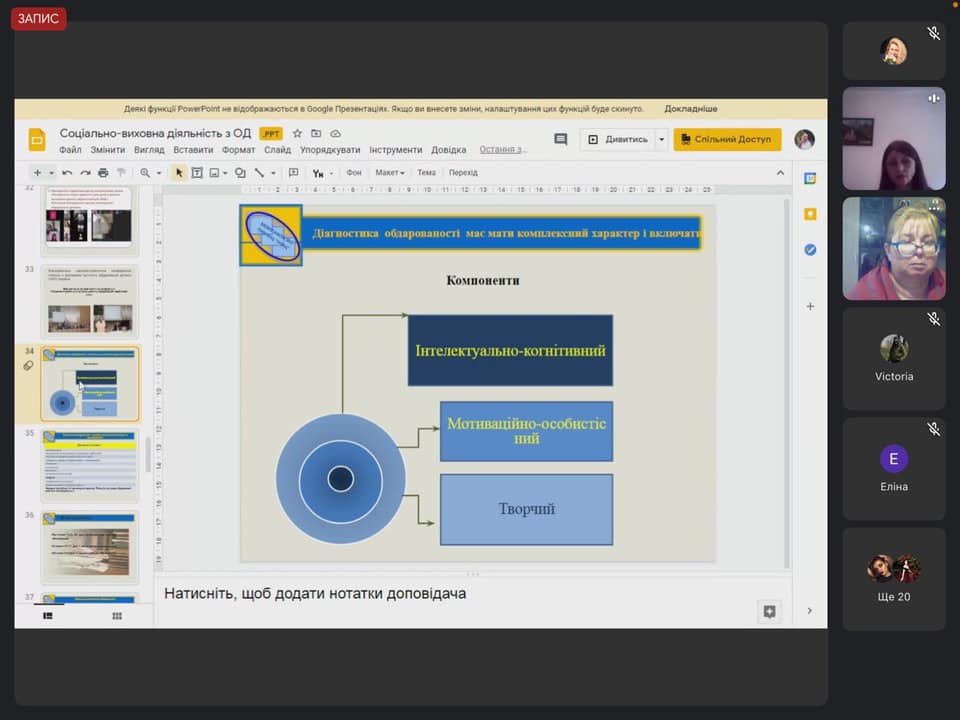Select slide 35 thumbnail in filmstrip
Viewport: 960px width, 720px height.
click(90, 464)
